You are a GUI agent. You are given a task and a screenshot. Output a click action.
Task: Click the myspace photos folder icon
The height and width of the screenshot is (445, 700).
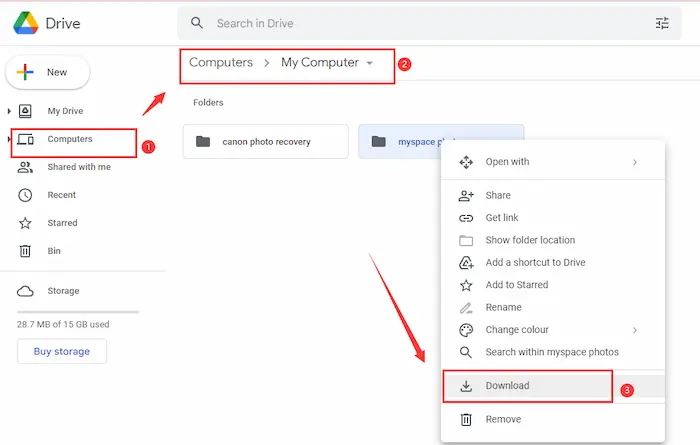(x=379, y=141)
